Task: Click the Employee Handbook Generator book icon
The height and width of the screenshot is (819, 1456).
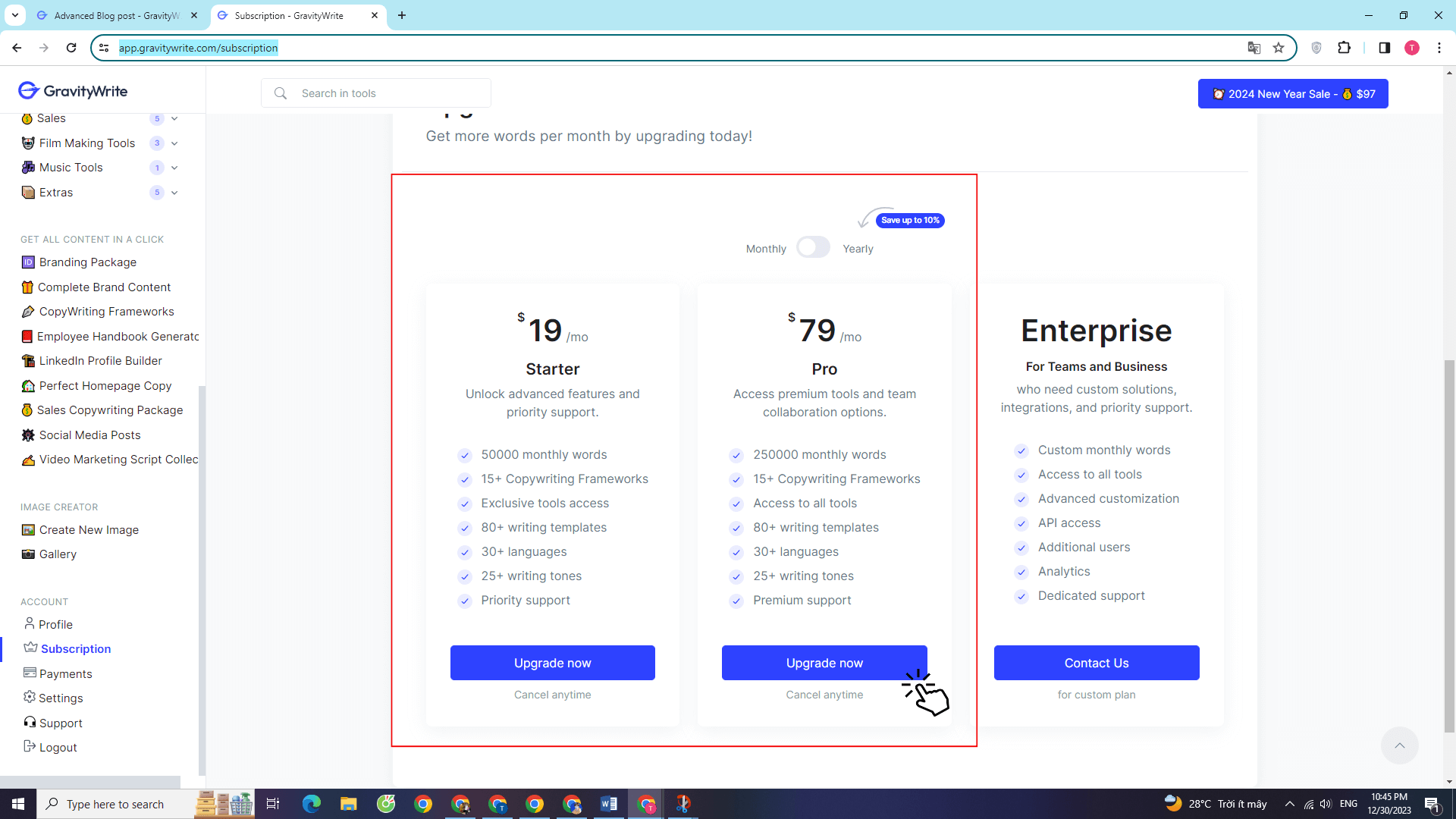Action: [27, 337]
